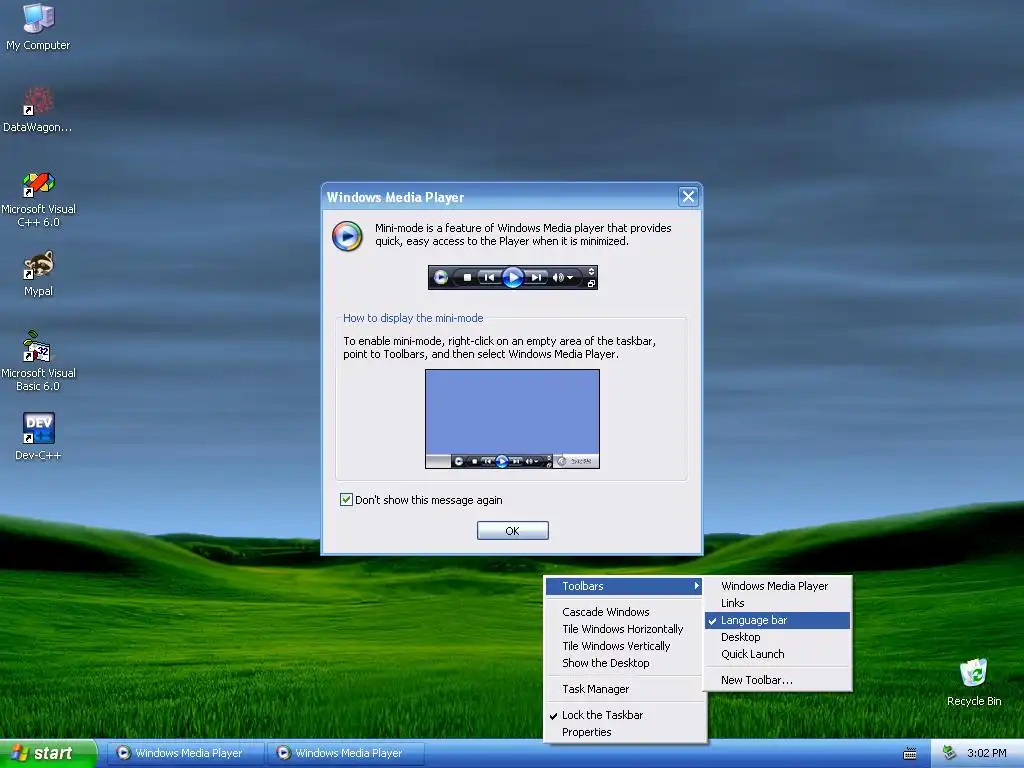The image size is (1024, 768).
Task: Click the dropdown arrow beside the volume icon
Action: pos(570,278)
